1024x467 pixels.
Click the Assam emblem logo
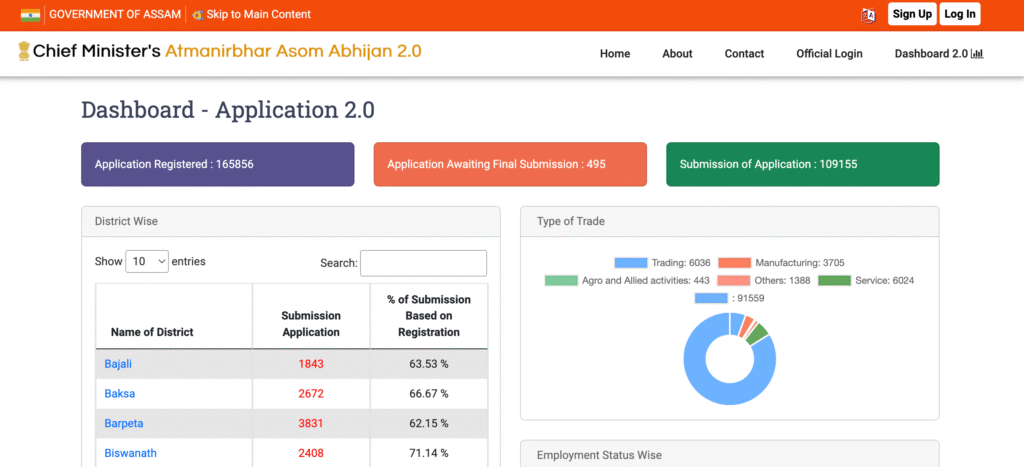pyautogui.click(x=24, y=51)
